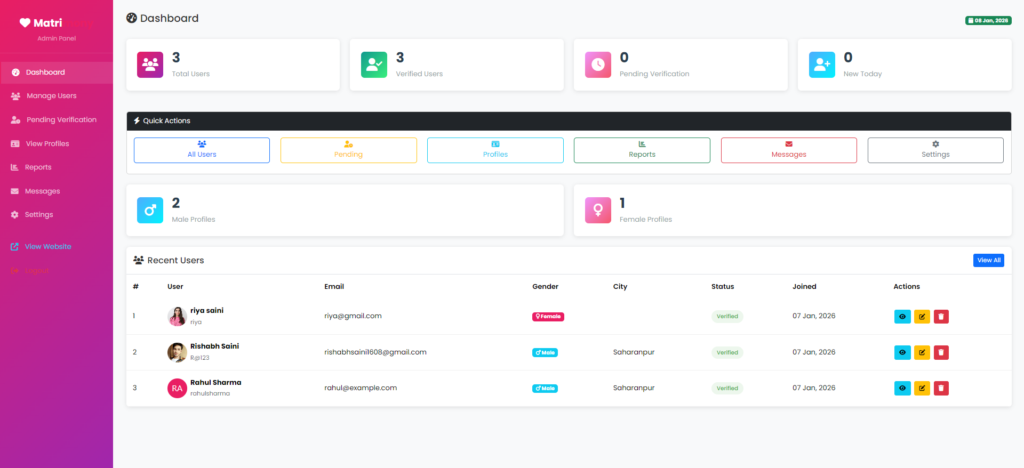Click the Verified status for riya saini
The width and height of the screenshot is (1024, 468).
click(x=727, y=317)
